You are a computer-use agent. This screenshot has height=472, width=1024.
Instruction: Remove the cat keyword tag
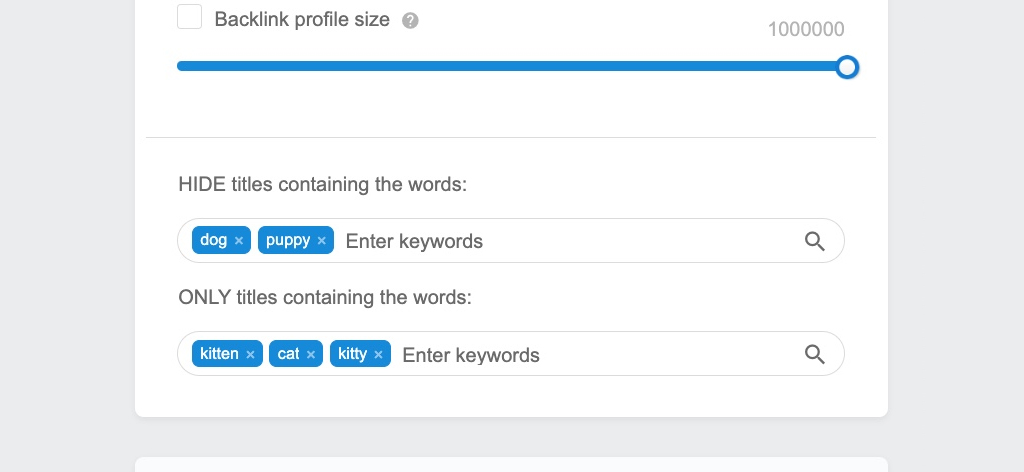[x=311, y=354]
